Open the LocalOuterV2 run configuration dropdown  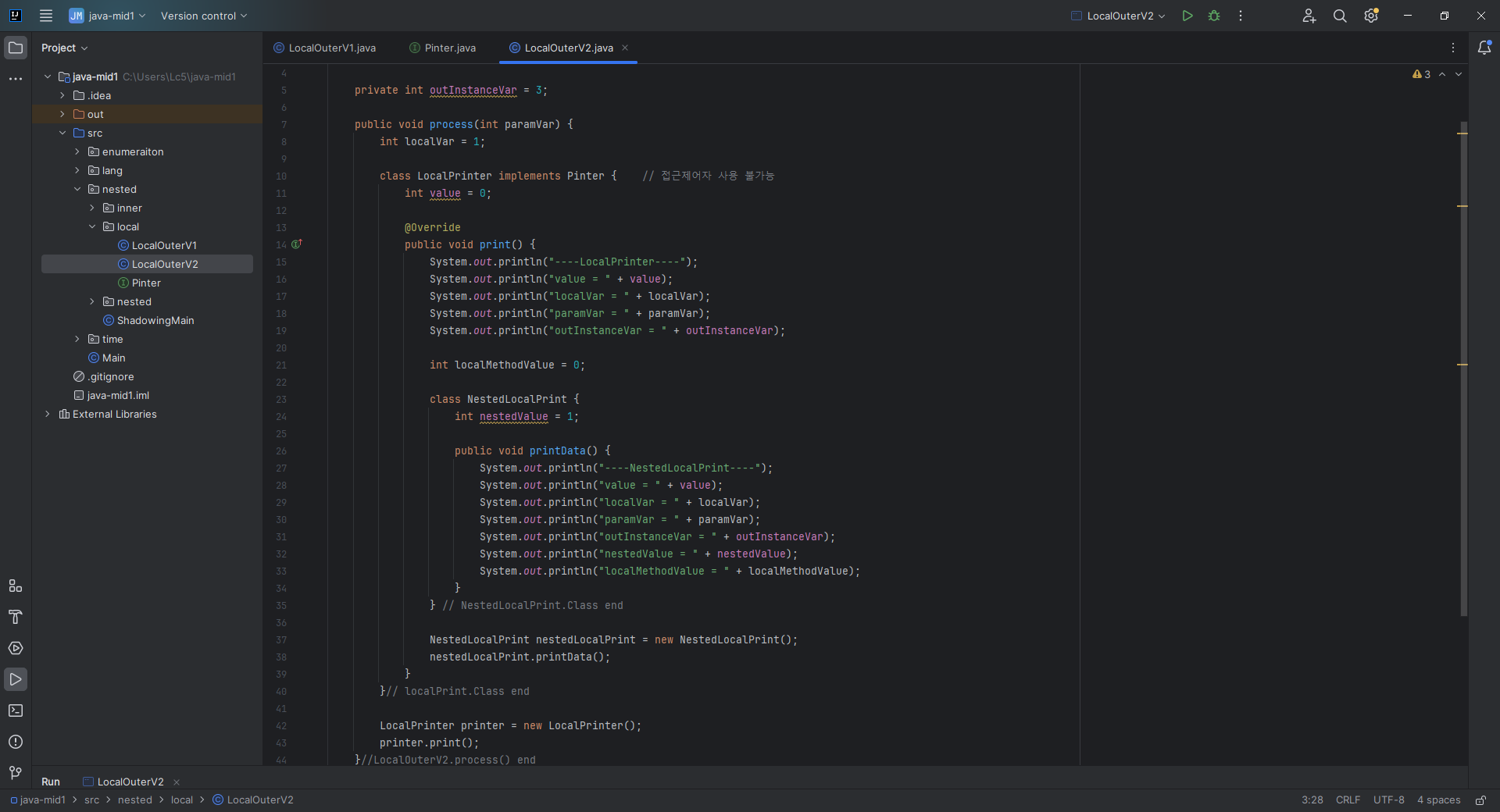click(1118, 16)
